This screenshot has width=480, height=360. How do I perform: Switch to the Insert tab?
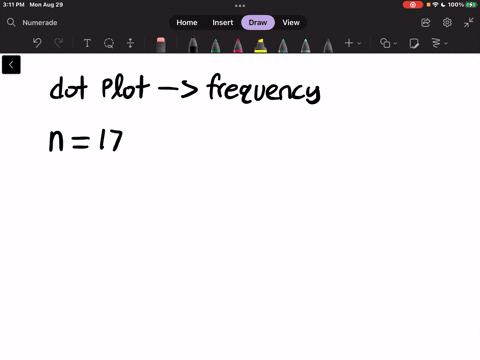pos(223,22)
